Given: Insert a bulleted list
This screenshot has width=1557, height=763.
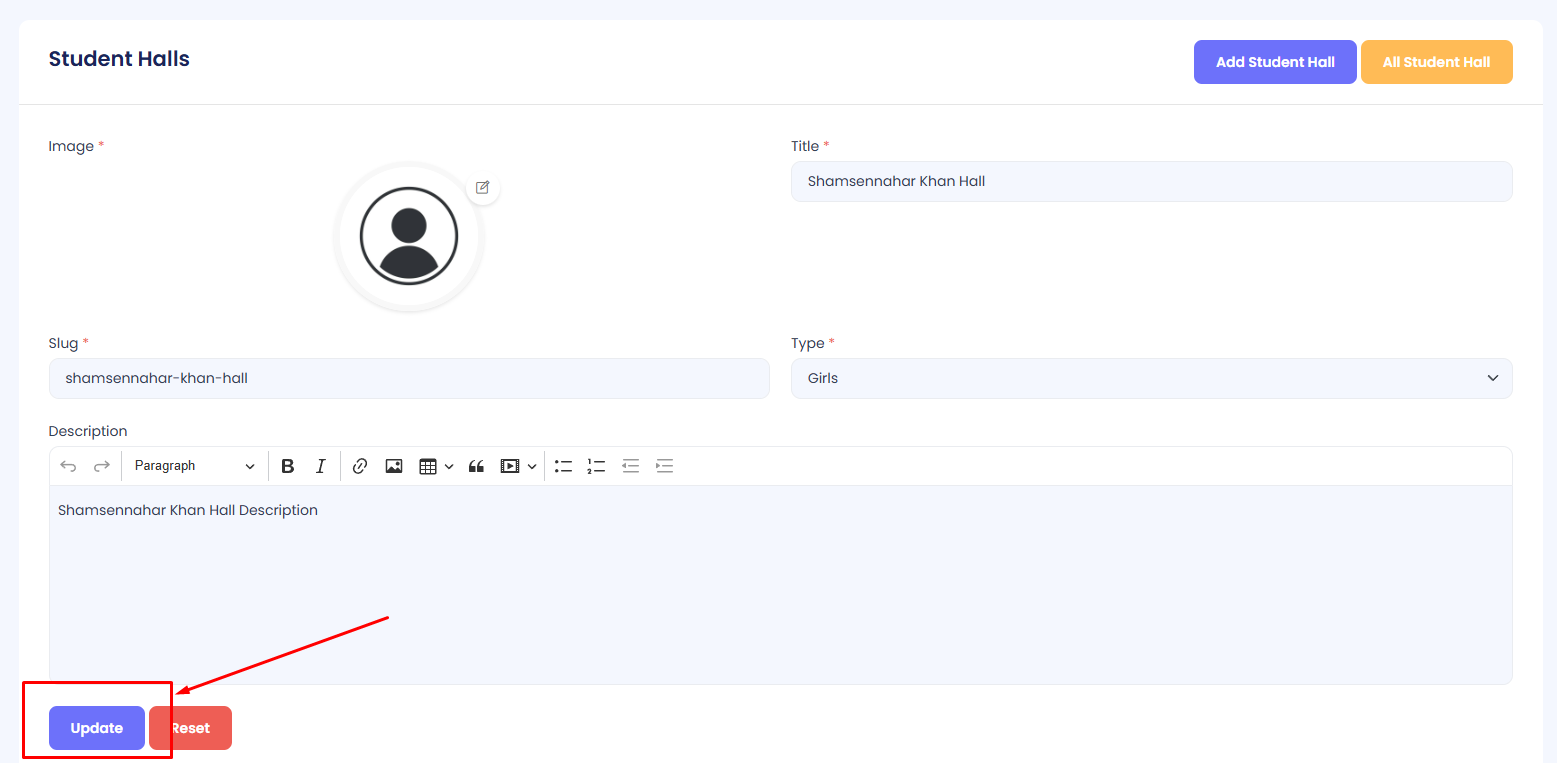Looking at the screenshot, I should 563,466.
